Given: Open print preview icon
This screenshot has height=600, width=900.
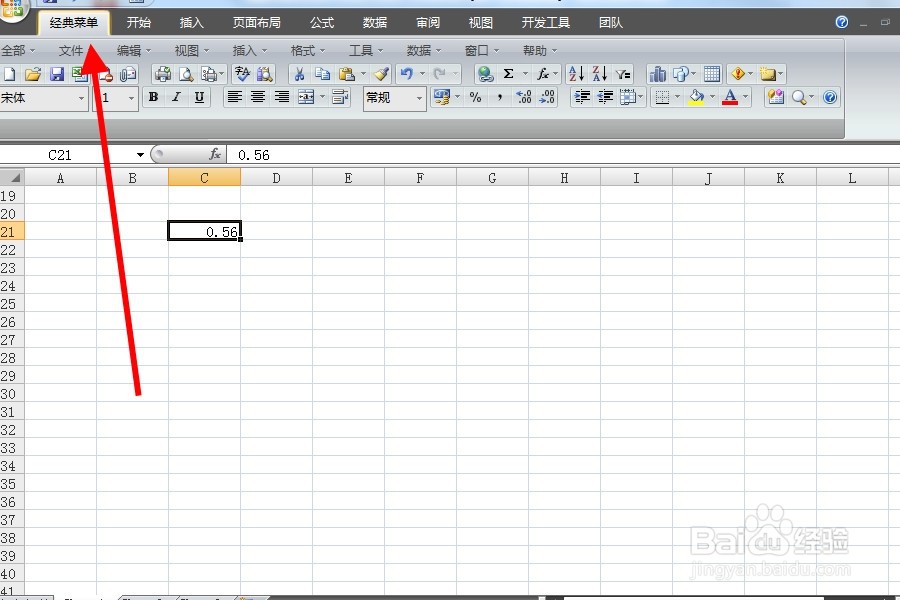Looking at the screenshot, I should (186, 74).
